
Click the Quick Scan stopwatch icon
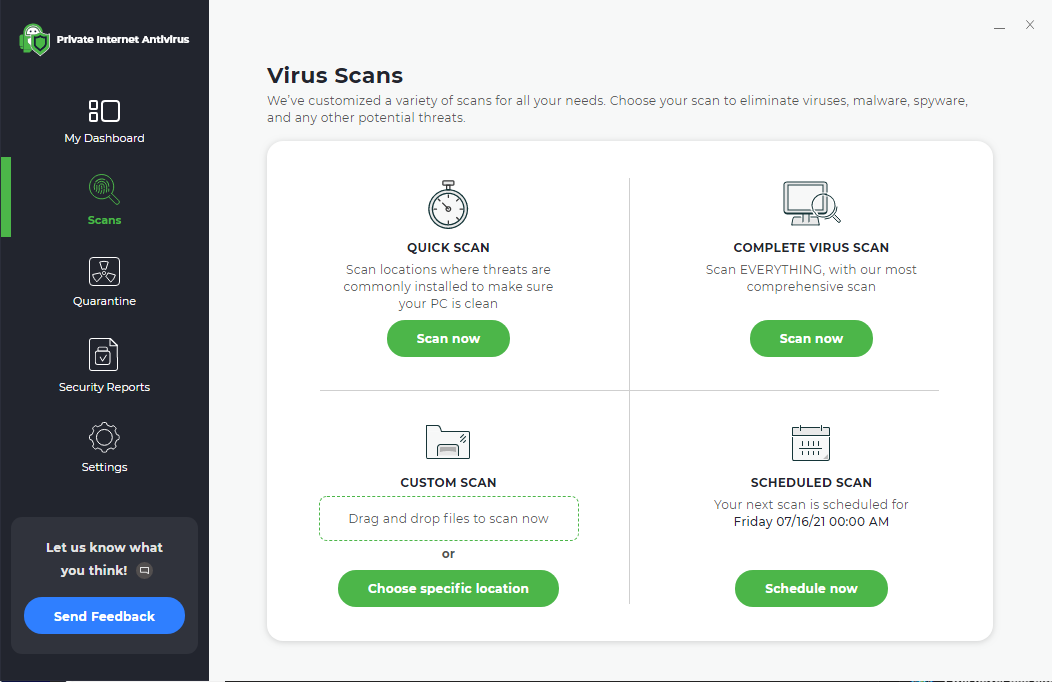click(448, 205)
